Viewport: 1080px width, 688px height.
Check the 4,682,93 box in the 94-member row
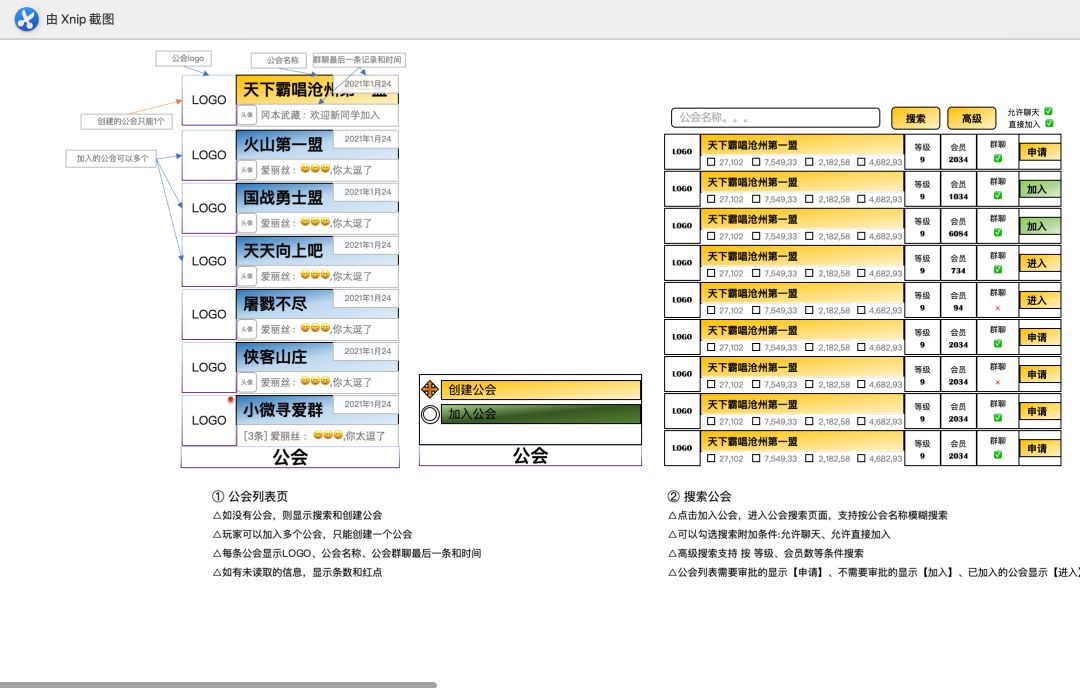861,311
